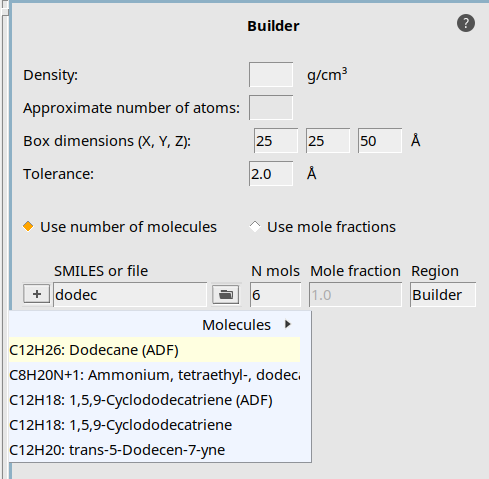Click the SMILES field containing dodec
This screenshot has width=489, height=479.
pyautogui.click(x=130, y=295)
